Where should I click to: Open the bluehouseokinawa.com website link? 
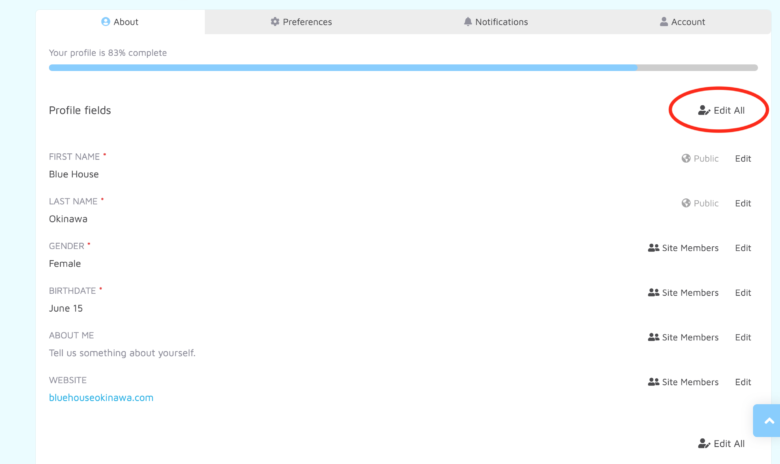point(101,397)
